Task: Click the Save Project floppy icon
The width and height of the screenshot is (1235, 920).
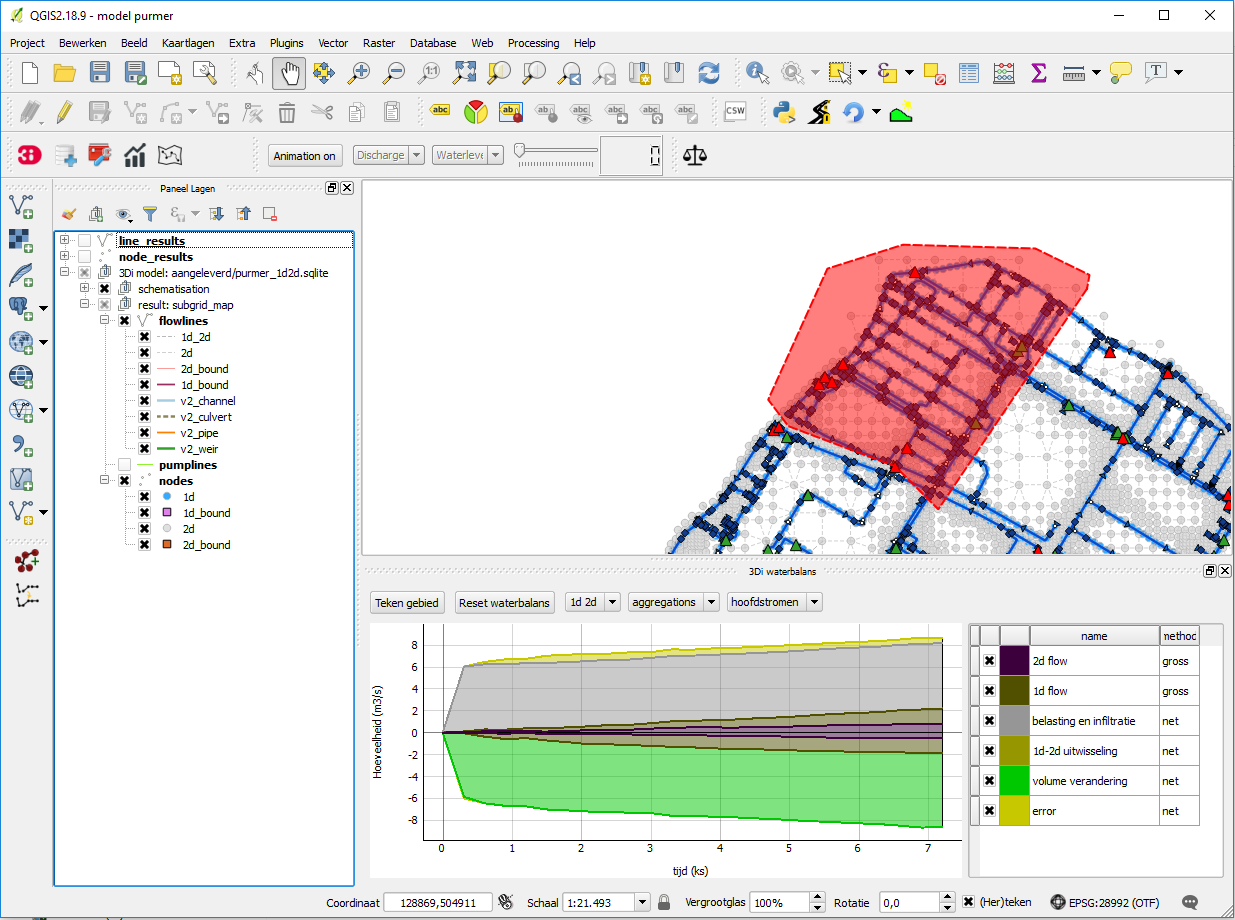Action: pos(100,72)
